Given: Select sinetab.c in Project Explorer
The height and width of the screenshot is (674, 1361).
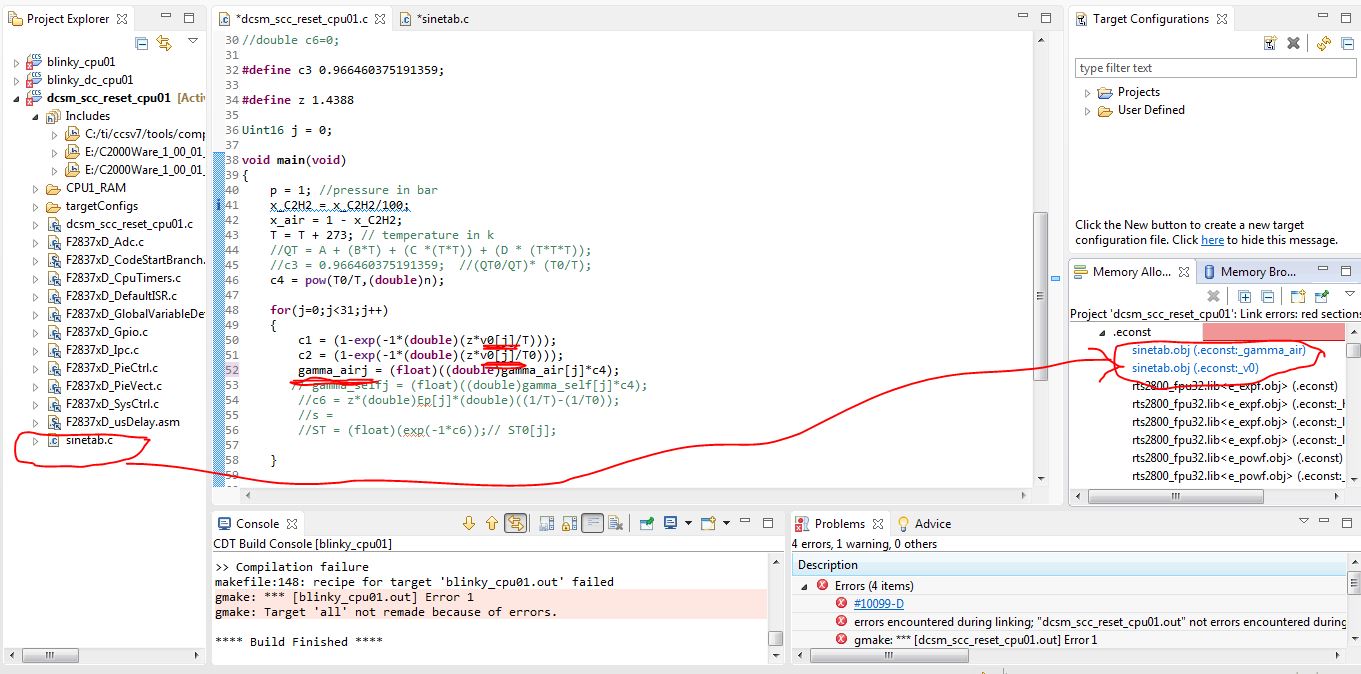Looking at the screenshot, I should 90,440.
